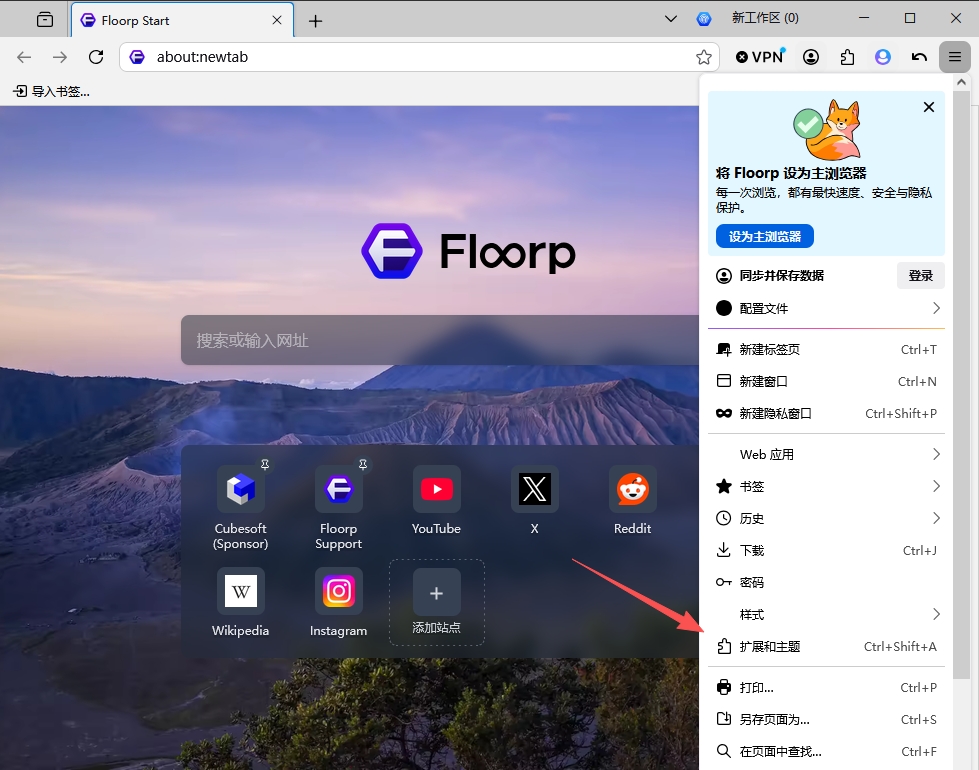Select 打印... menu item

click(826, 688)
